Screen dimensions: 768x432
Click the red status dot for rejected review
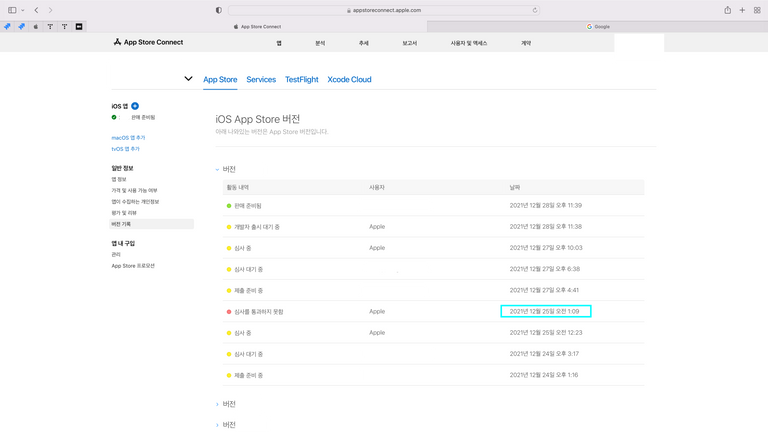tap(229, 312)
